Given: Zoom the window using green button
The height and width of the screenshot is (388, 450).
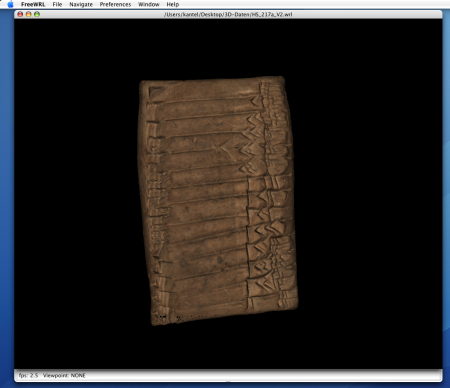Looking at the screenshot, I should coord(37,14).
